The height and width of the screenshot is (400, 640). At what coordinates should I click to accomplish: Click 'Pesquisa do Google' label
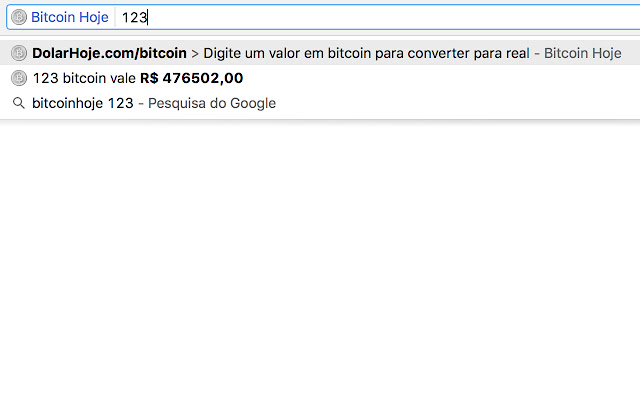tap(212, 103)
